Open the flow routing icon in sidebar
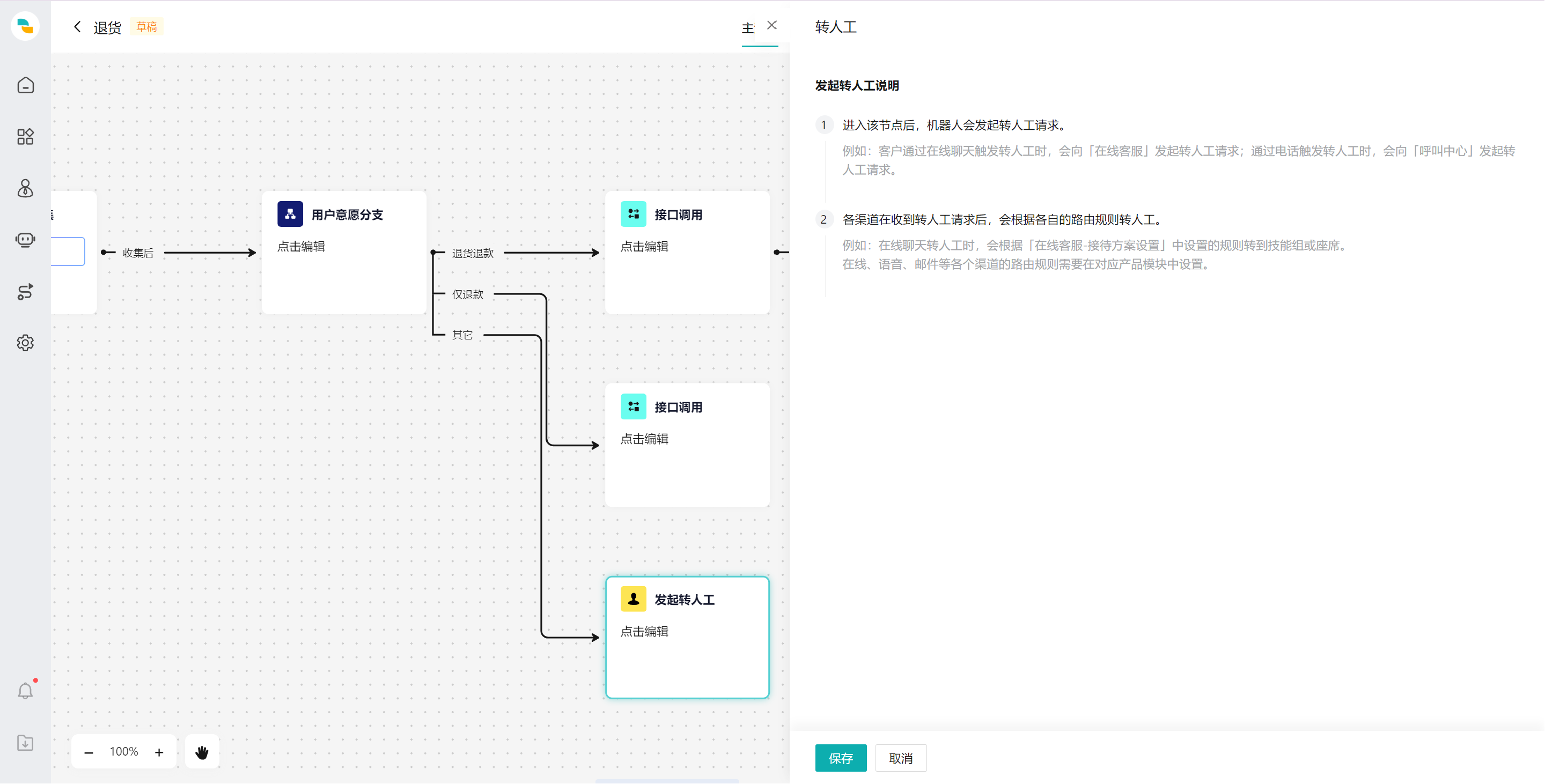Screen dimensions: 1545x784 click(x=25, y=292)
